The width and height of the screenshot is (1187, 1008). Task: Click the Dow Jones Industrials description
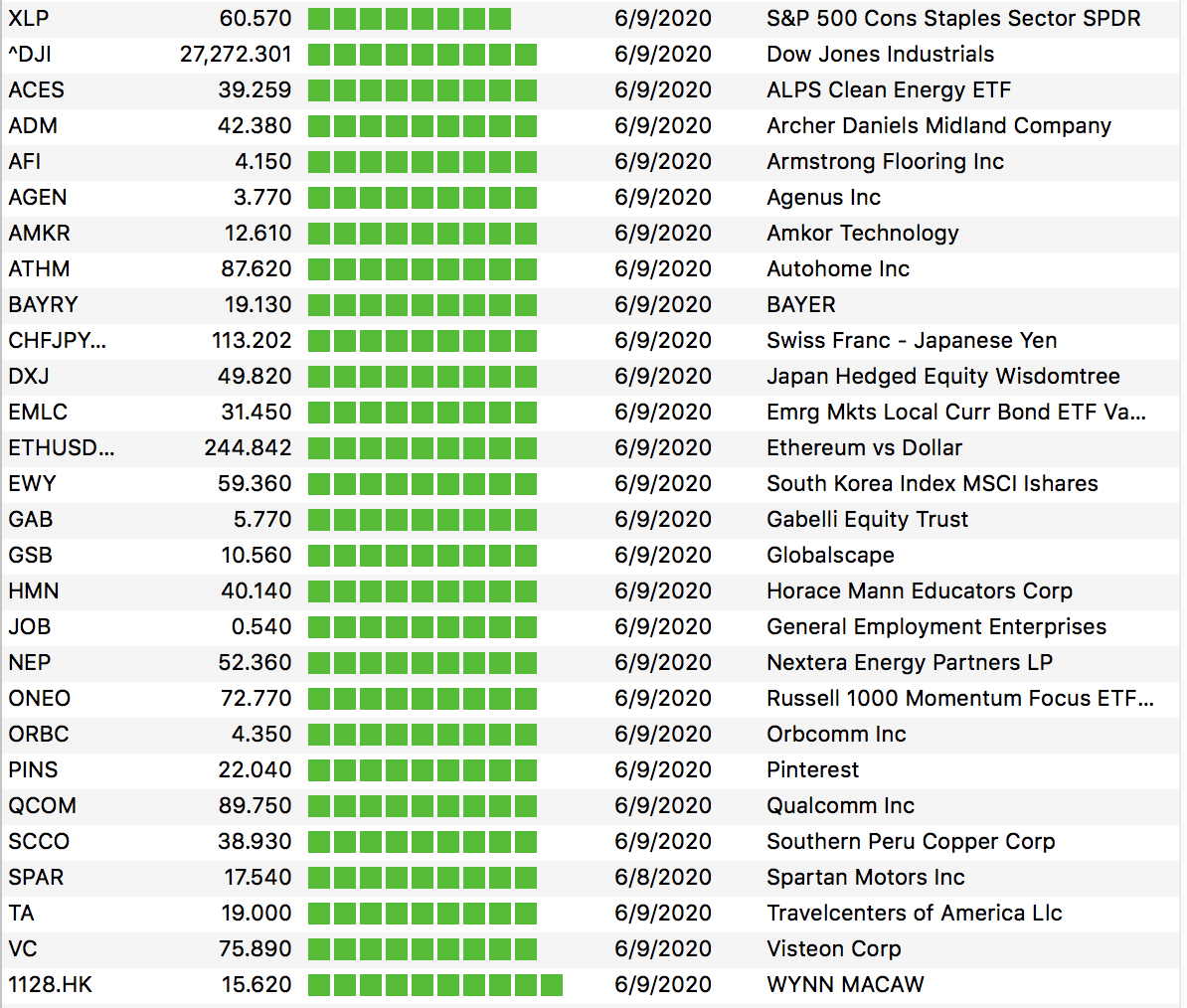[880, 55]
